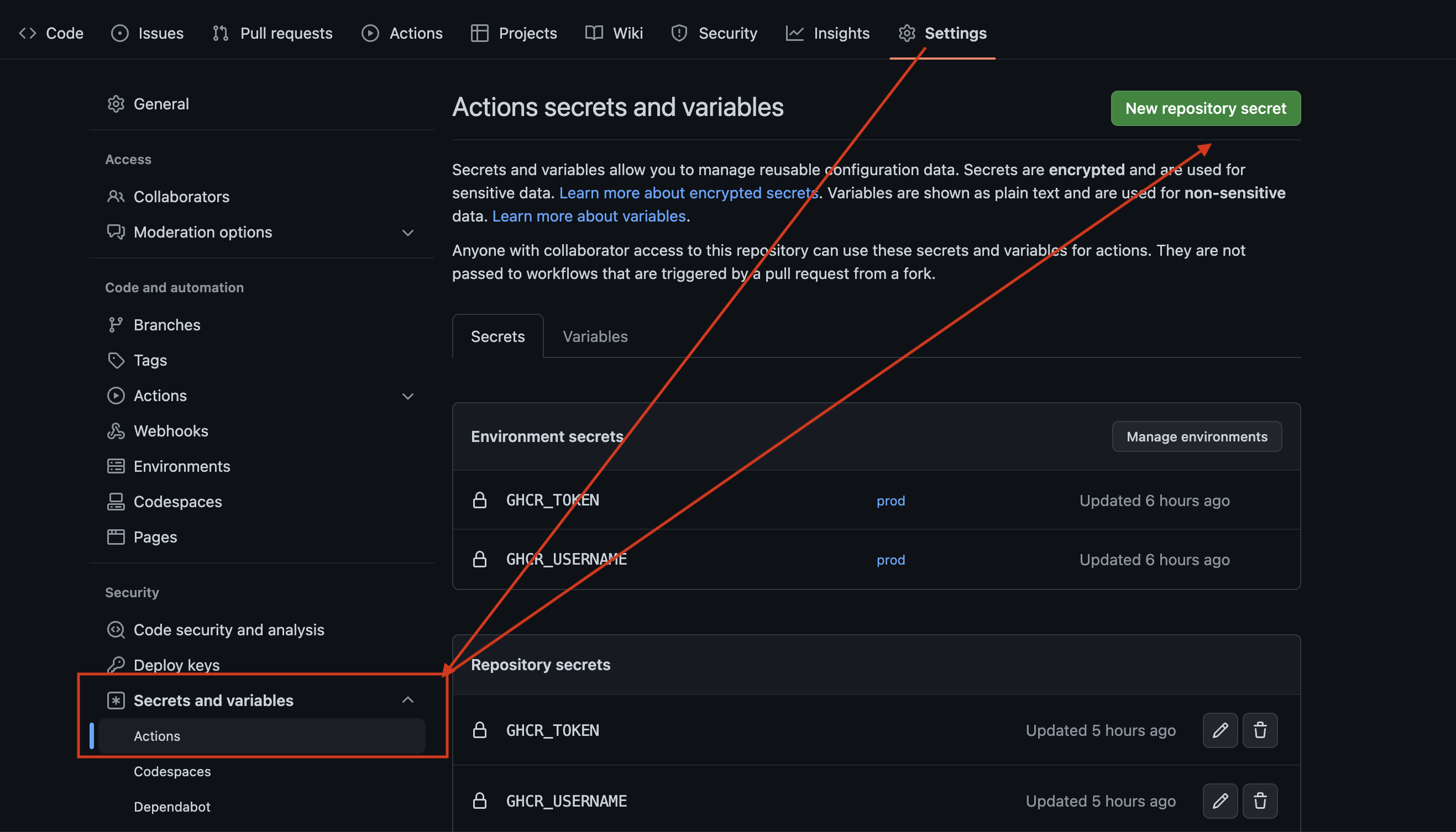
Task: Click the lock icon for GHCR_TOKEN repository secret
Action: pyautogui.click(x=480, y=729)
